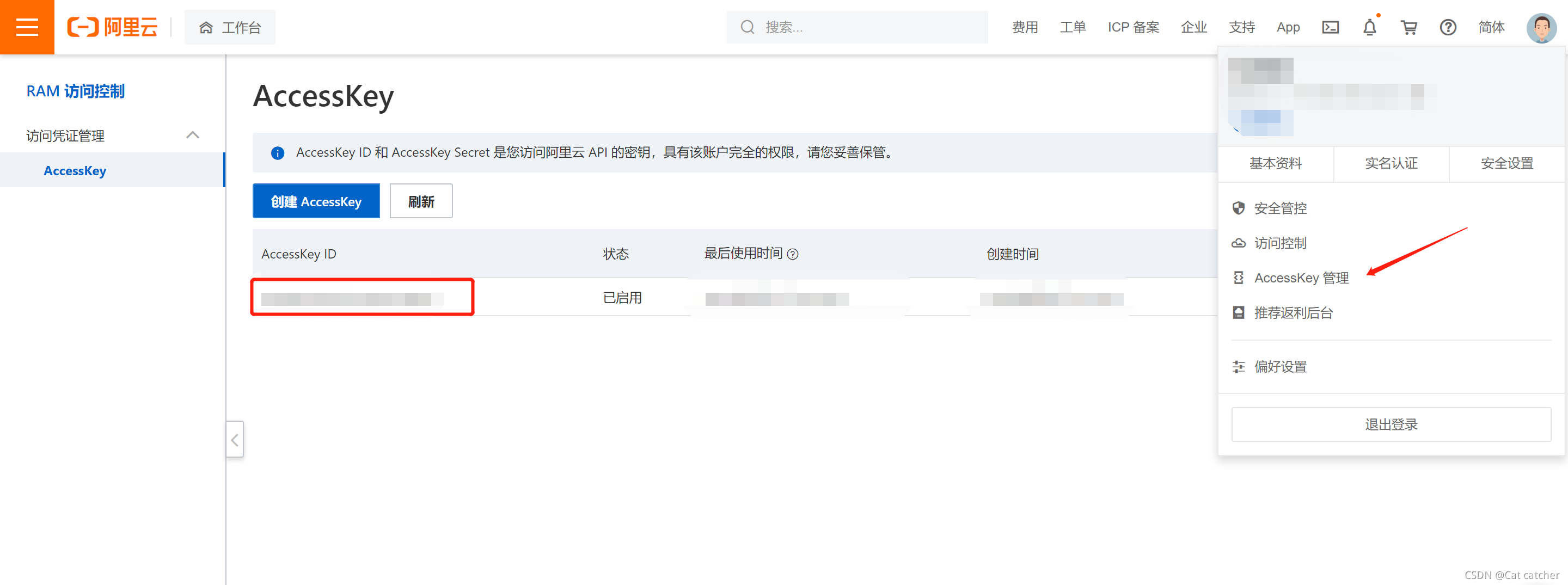Screen dimensions: 1568x585
Task: Open 推荐返利后台 menu entry
Action: (x=1294, y=312)
